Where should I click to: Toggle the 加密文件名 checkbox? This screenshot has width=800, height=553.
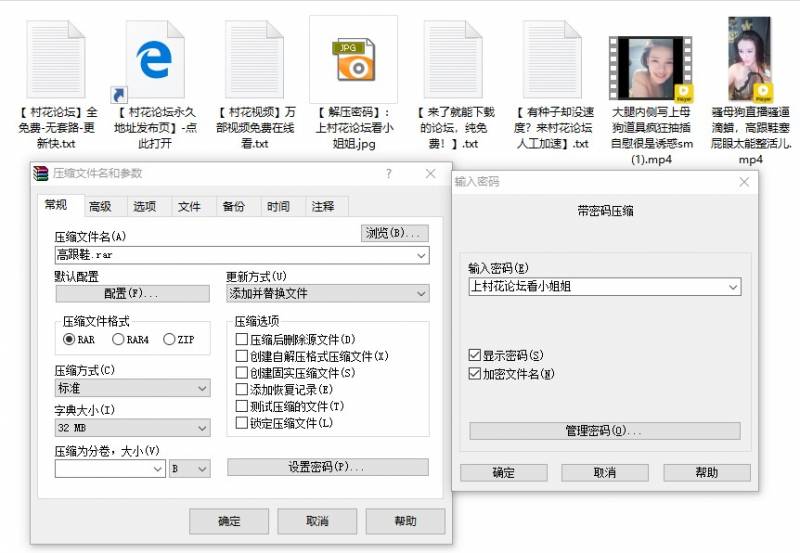[475, 374]
